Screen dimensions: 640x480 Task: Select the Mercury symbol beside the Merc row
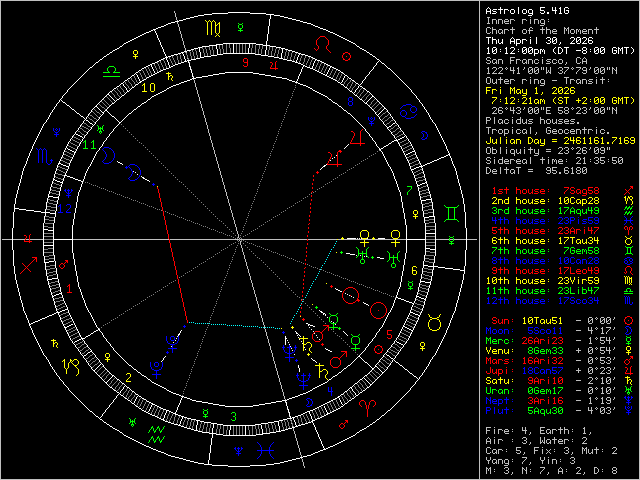[x=629, y=341]
